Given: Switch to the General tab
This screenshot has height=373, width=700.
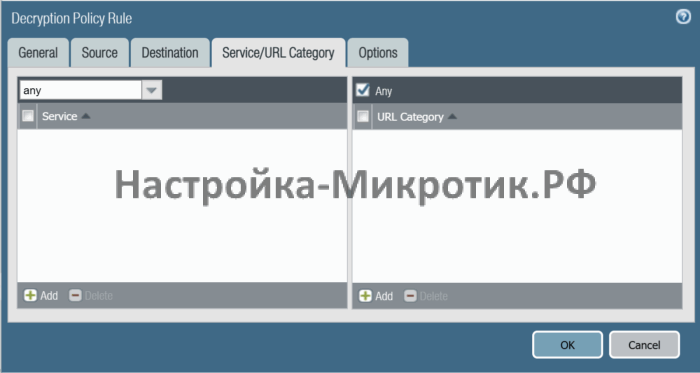Looking at the screenshot, I should [38, 53].
